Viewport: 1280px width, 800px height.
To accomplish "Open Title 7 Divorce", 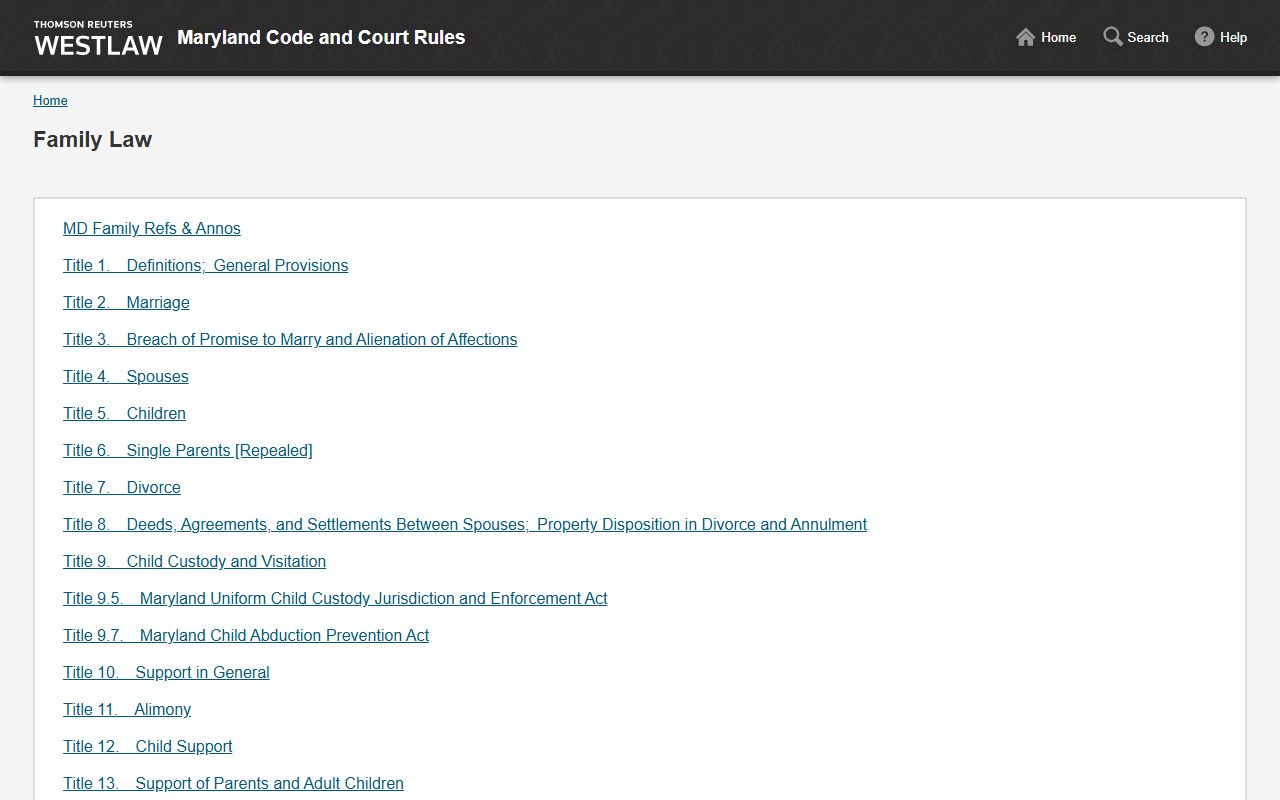I will point(122,488).
